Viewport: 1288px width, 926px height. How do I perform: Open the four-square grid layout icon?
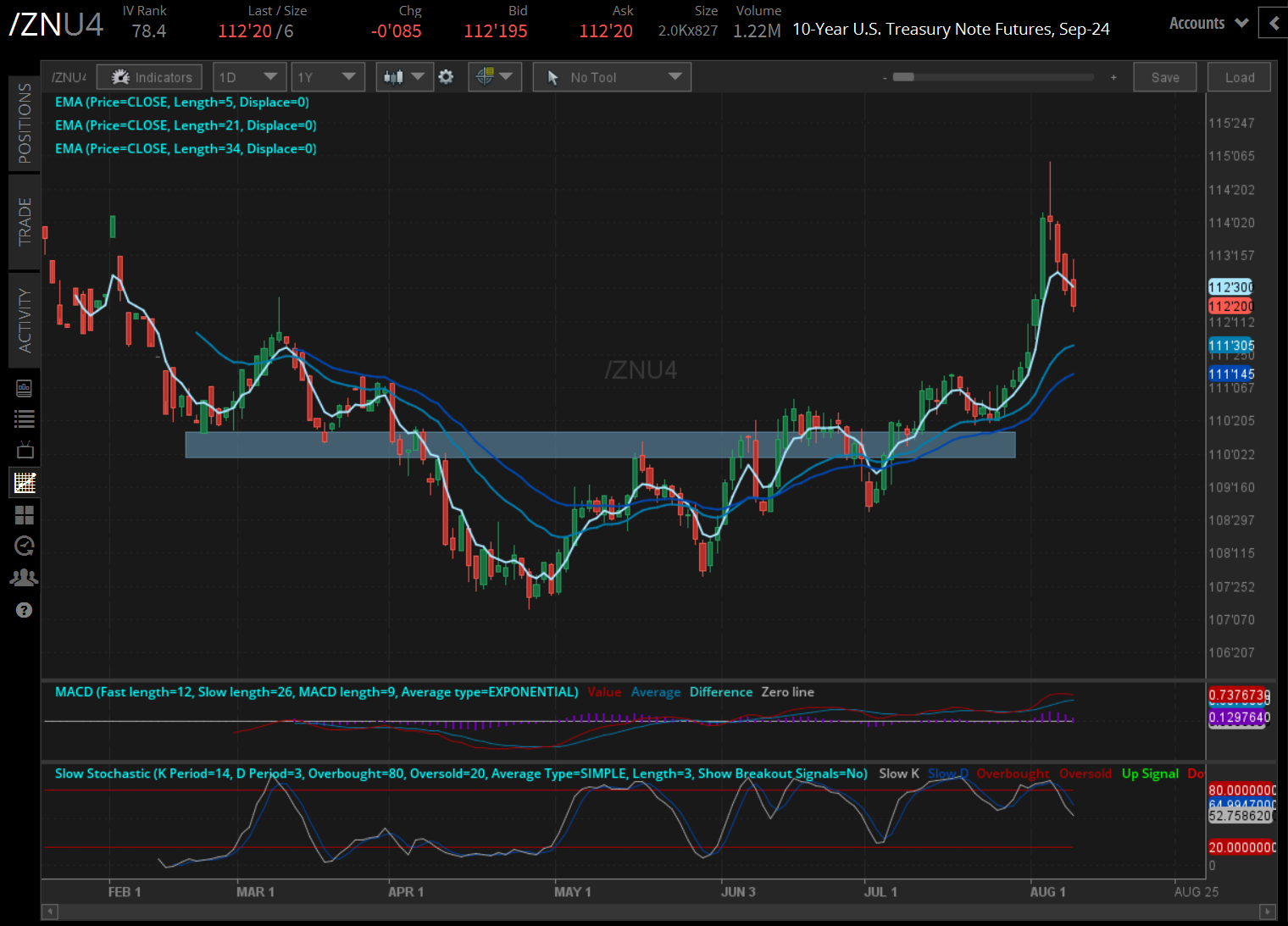click(x=25, y=515)
